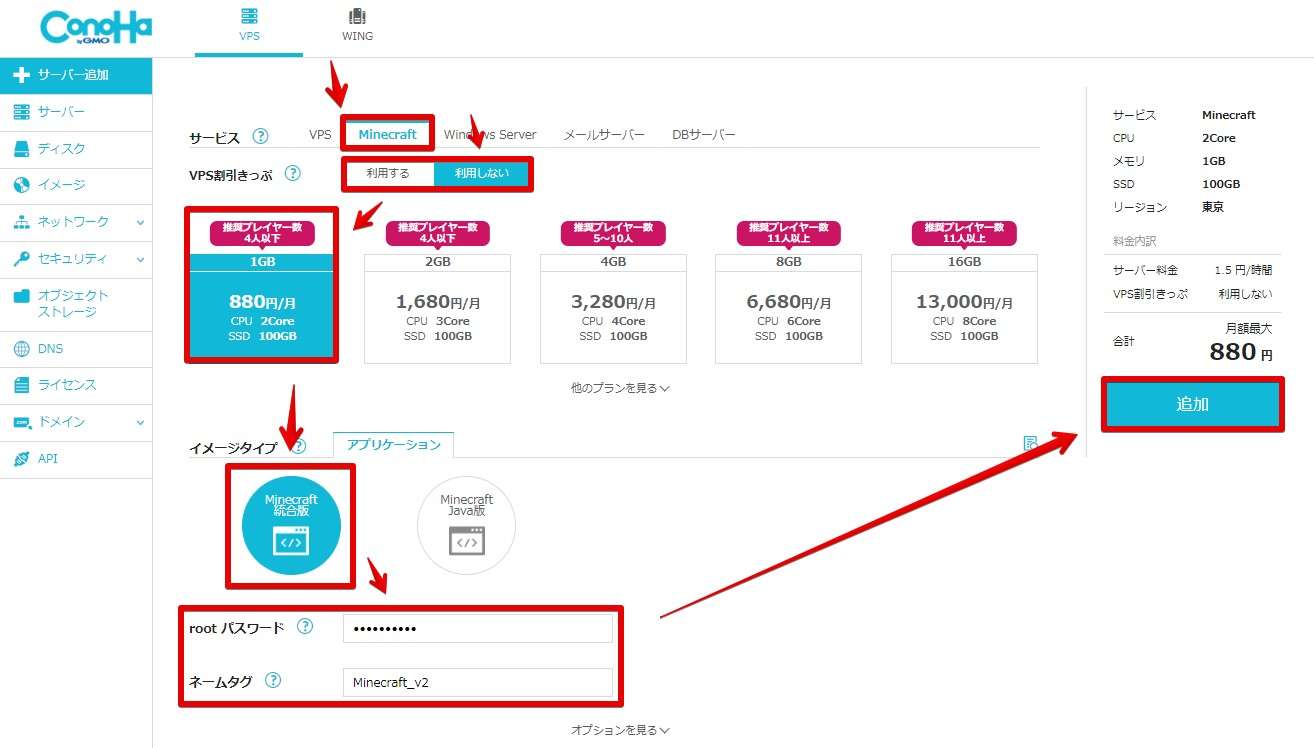Open the API rocket icon
Image resolution: width=1314 pixels, height=748 pixels.
click(x=21, y=459)
